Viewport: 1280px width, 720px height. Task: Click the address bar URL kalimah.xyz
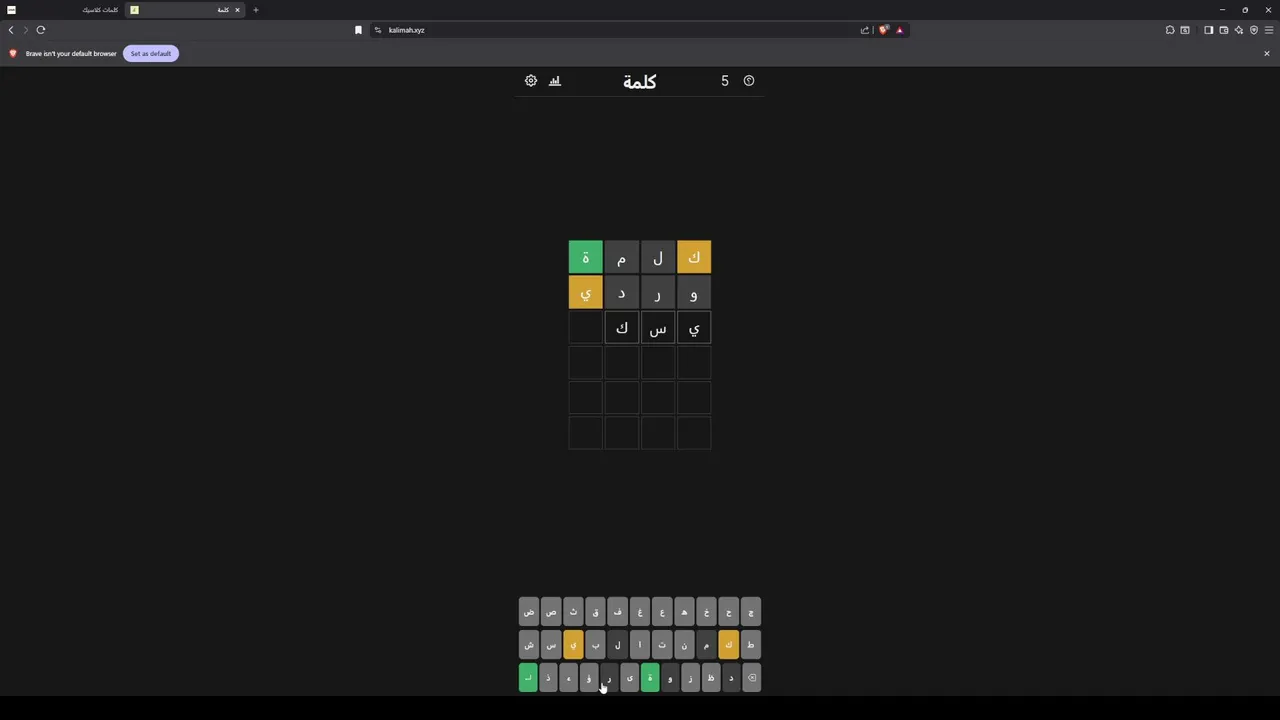coord(407,30)
